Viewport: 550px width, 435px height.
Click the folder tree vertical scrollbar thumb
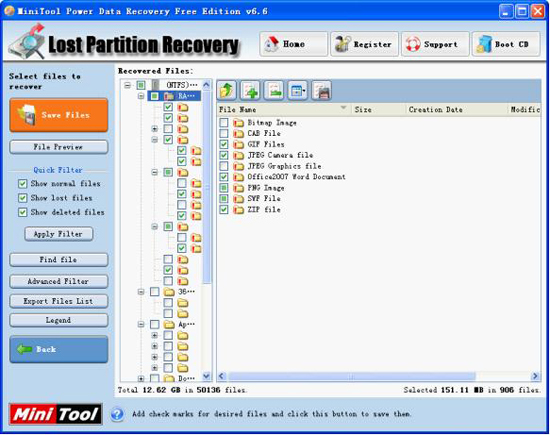click(x=207, y=188)
